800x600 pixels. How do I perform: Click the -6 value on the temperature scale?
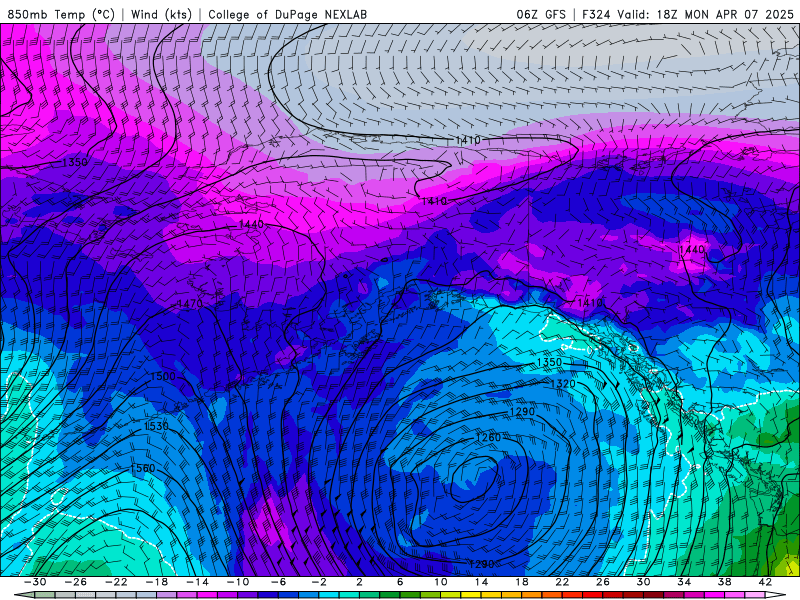(x=278, y=582)
